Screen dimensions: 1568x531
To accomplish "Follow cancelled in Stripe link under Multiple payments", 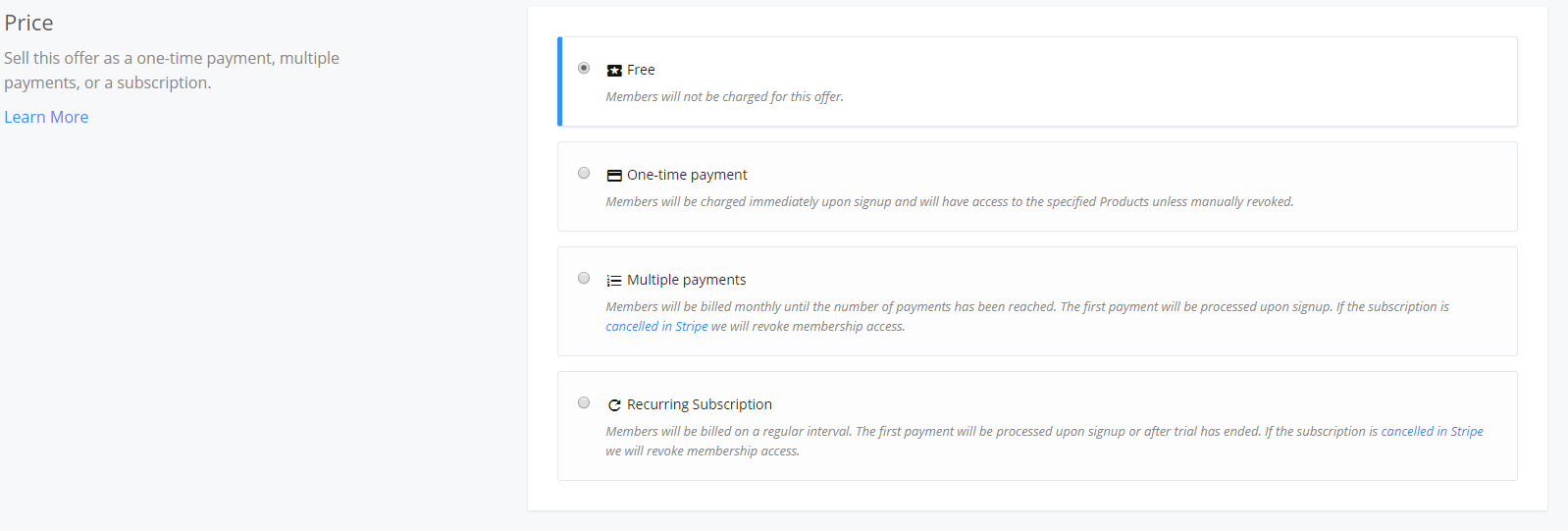I will pyautogui.click(x=656, y=327).
